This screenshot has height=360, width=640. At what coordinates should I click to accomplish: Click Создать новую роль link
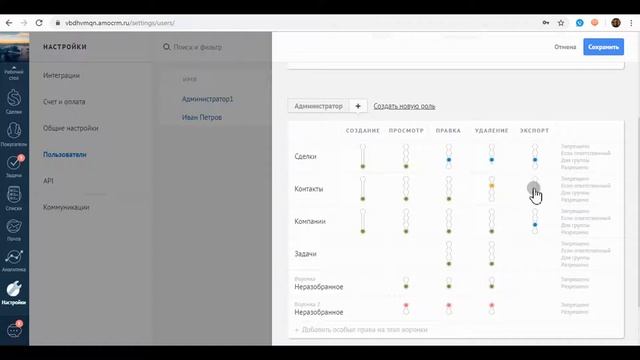[x=404, y=106]
